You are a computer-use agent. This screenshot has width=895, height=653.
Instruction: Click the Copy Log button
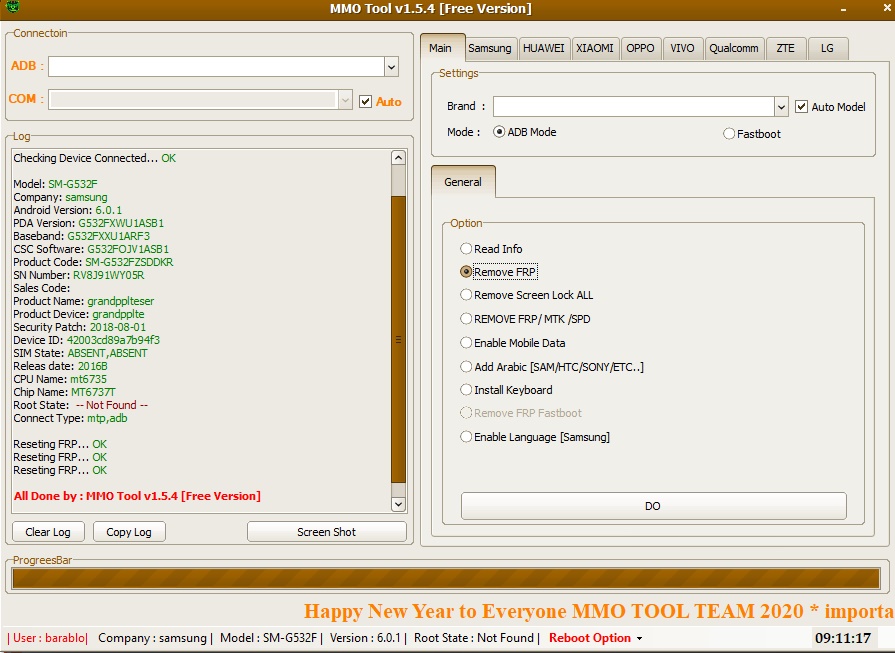(129, 532)
